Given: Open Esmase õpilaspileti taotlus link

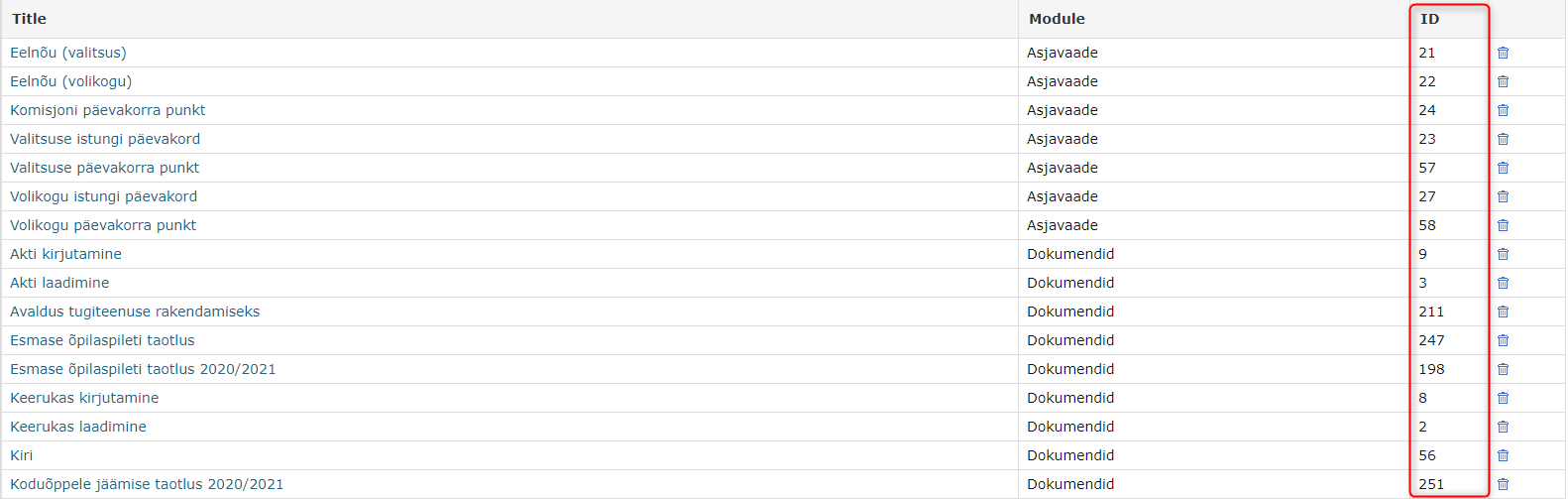Looking at the screenshot, I should coord(102,340).
